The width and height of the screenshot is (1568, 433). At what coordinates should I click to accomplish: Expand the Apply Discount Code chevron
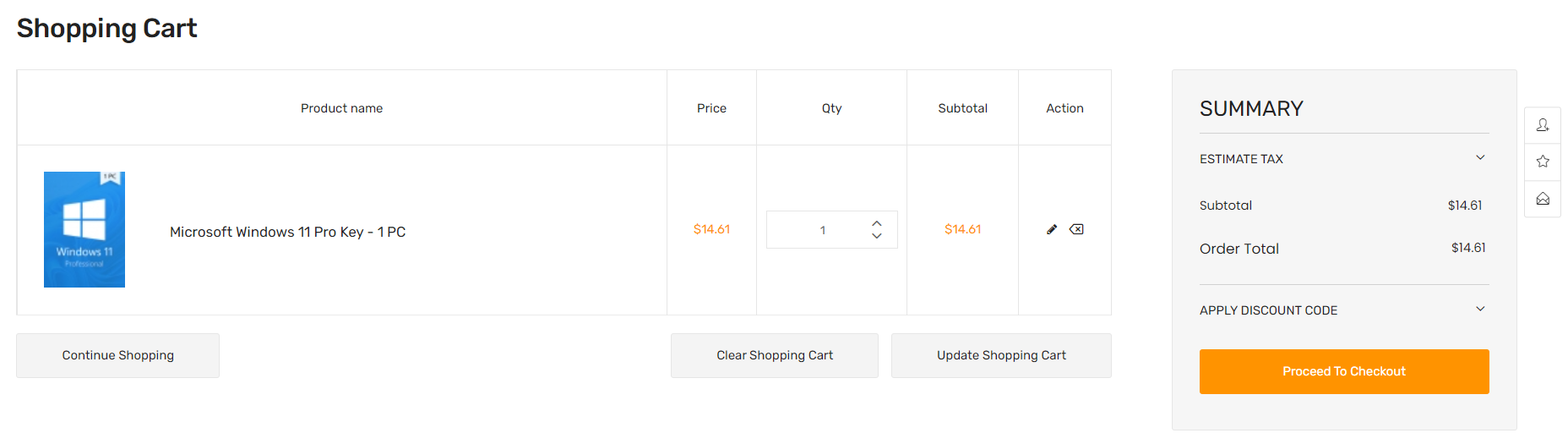(1480, 310)
